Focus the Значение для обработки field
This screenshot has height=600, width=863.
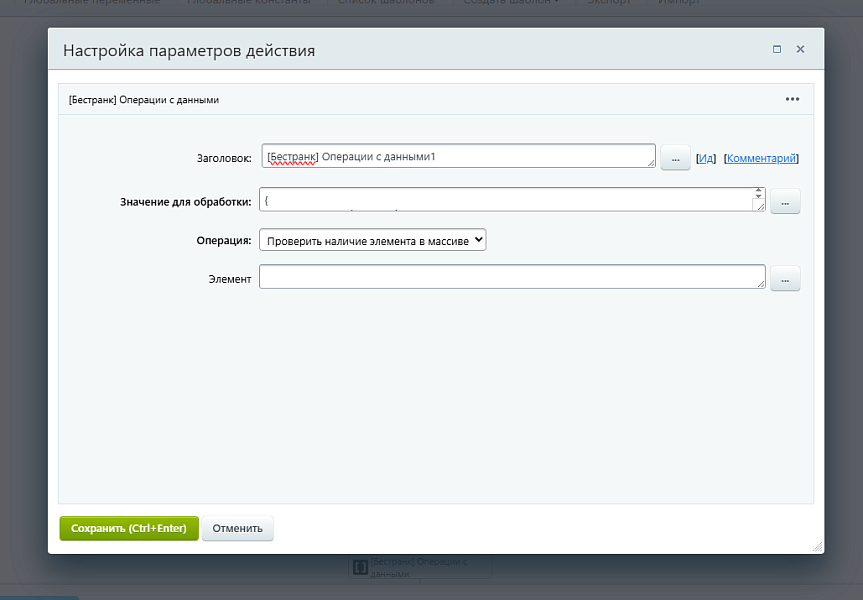tap(505, 200)
